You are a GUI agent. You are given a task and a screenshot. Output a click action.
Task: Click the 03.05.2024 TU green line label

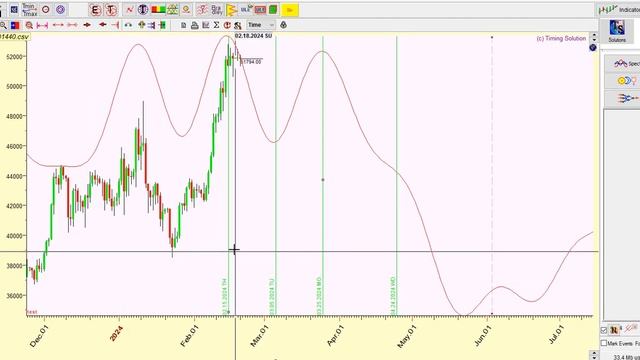(x=272, y=297)
